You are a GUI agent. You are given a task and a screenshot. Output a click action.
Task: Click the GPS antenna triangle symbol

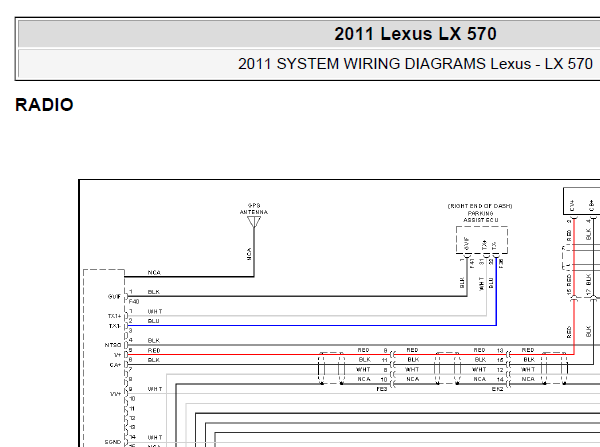click(254, 222)
